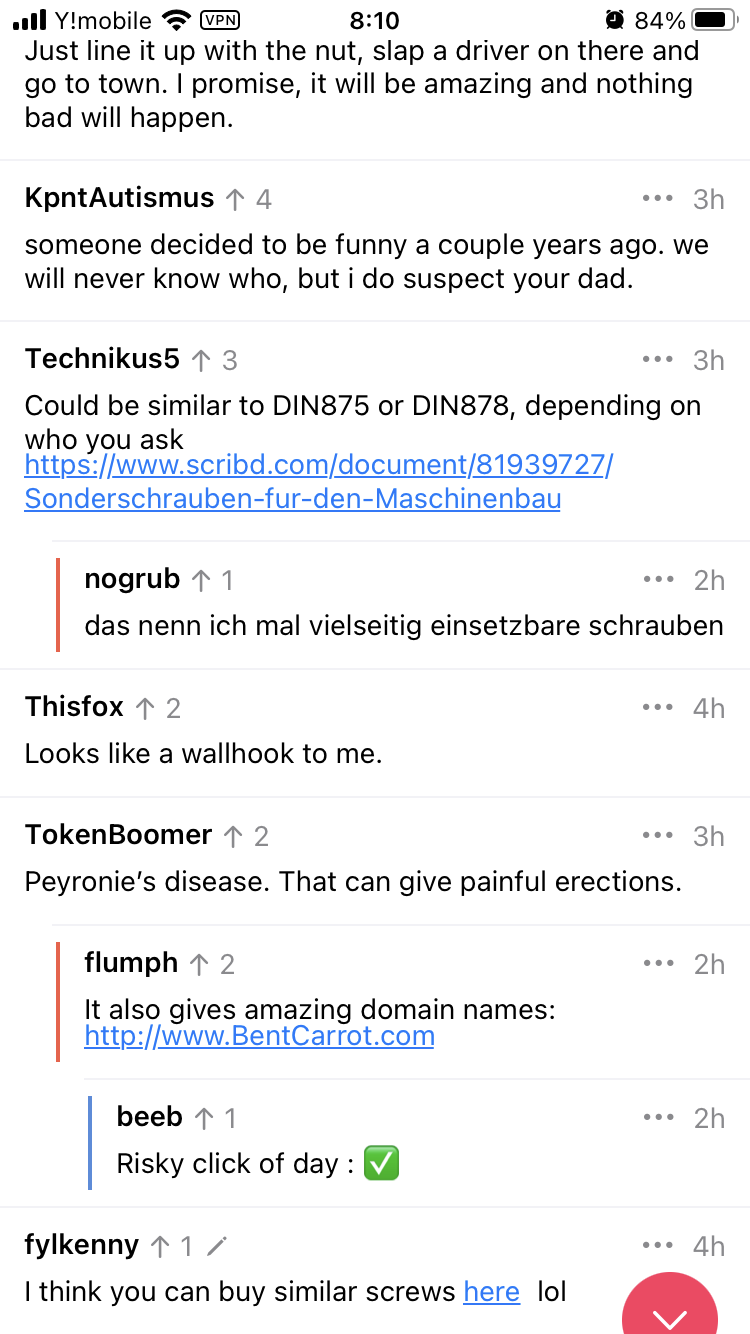Open TokenBoomer's user profile name
This screenshot has width=750, height=1334.
tap(118, 835)
